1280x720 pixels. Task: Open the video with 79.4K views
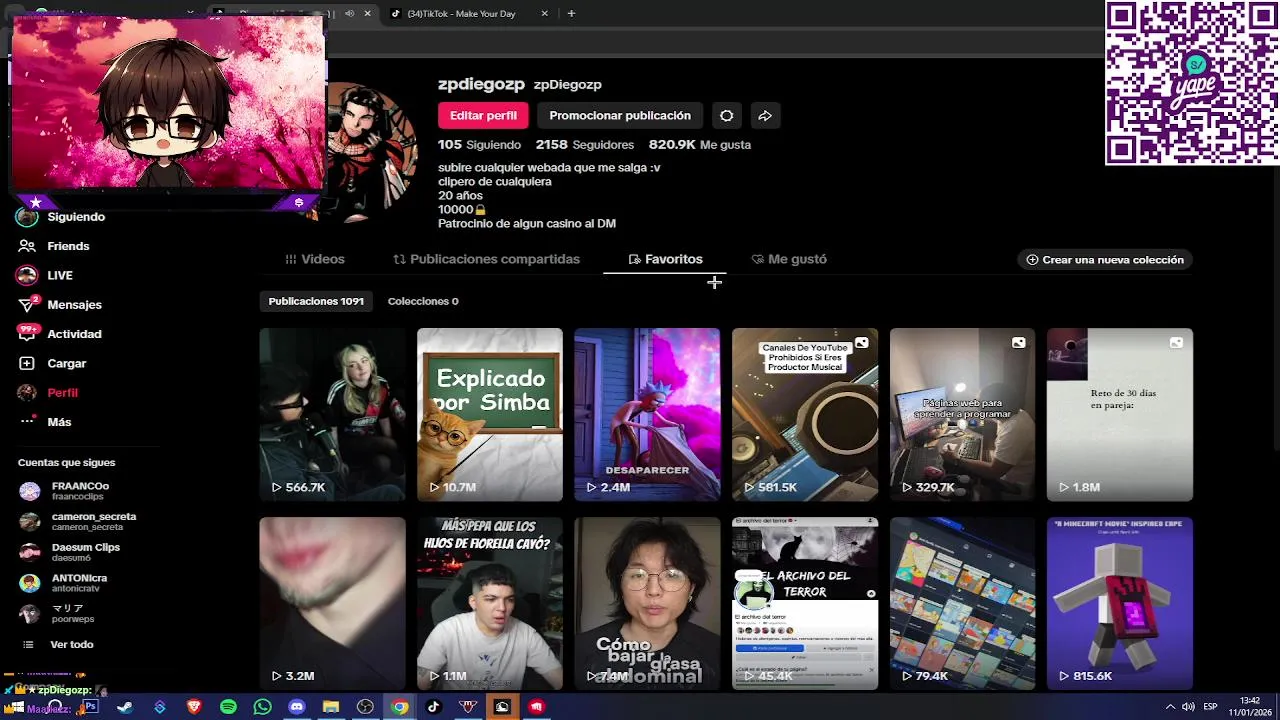(x=962, y=603)
